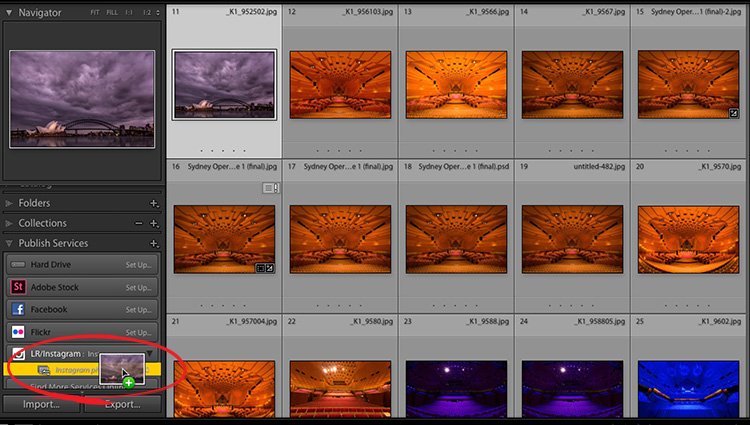Click the Collections panel title

coord(43,223)
